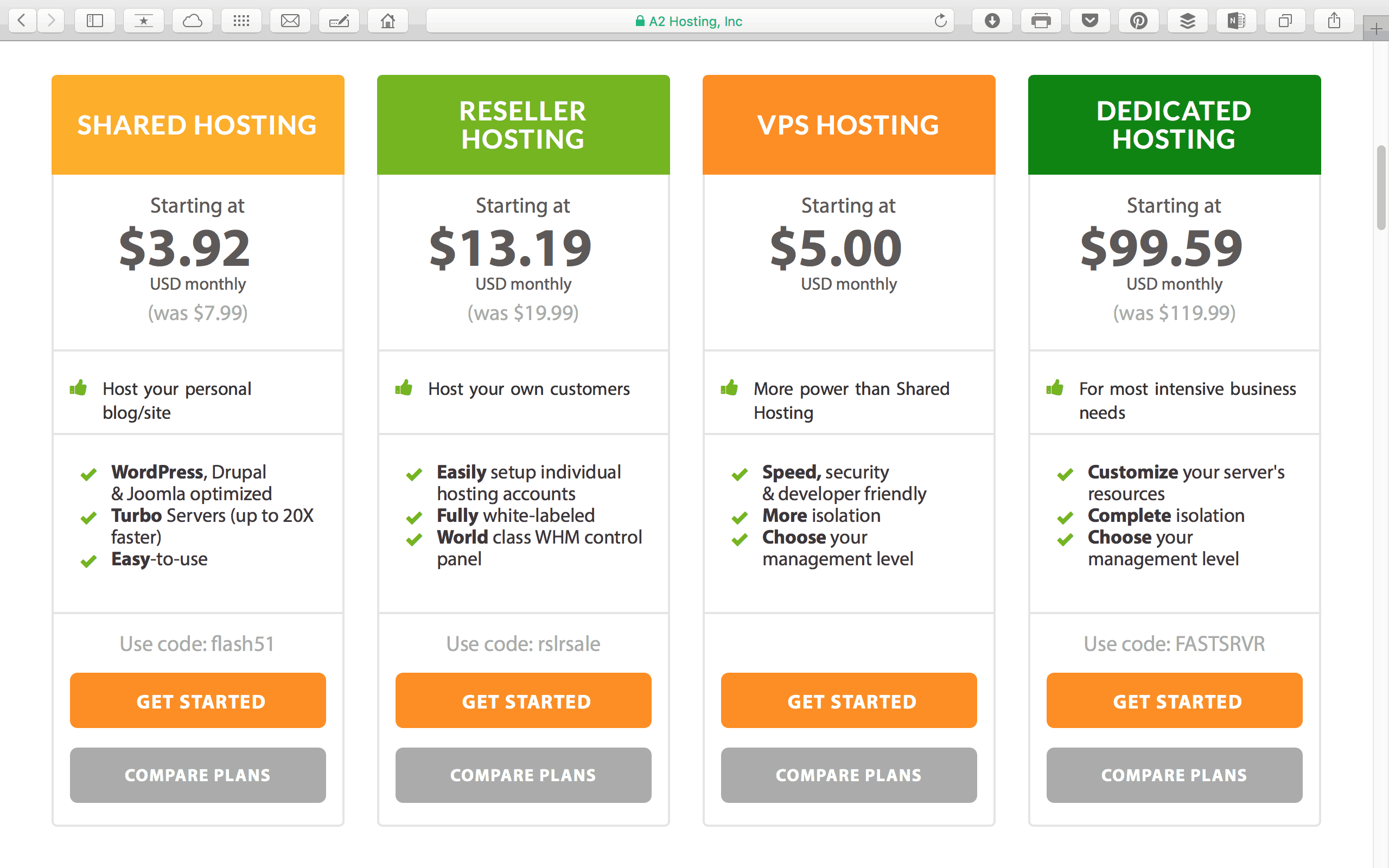Click the browser back arrow

click(22, 21)
